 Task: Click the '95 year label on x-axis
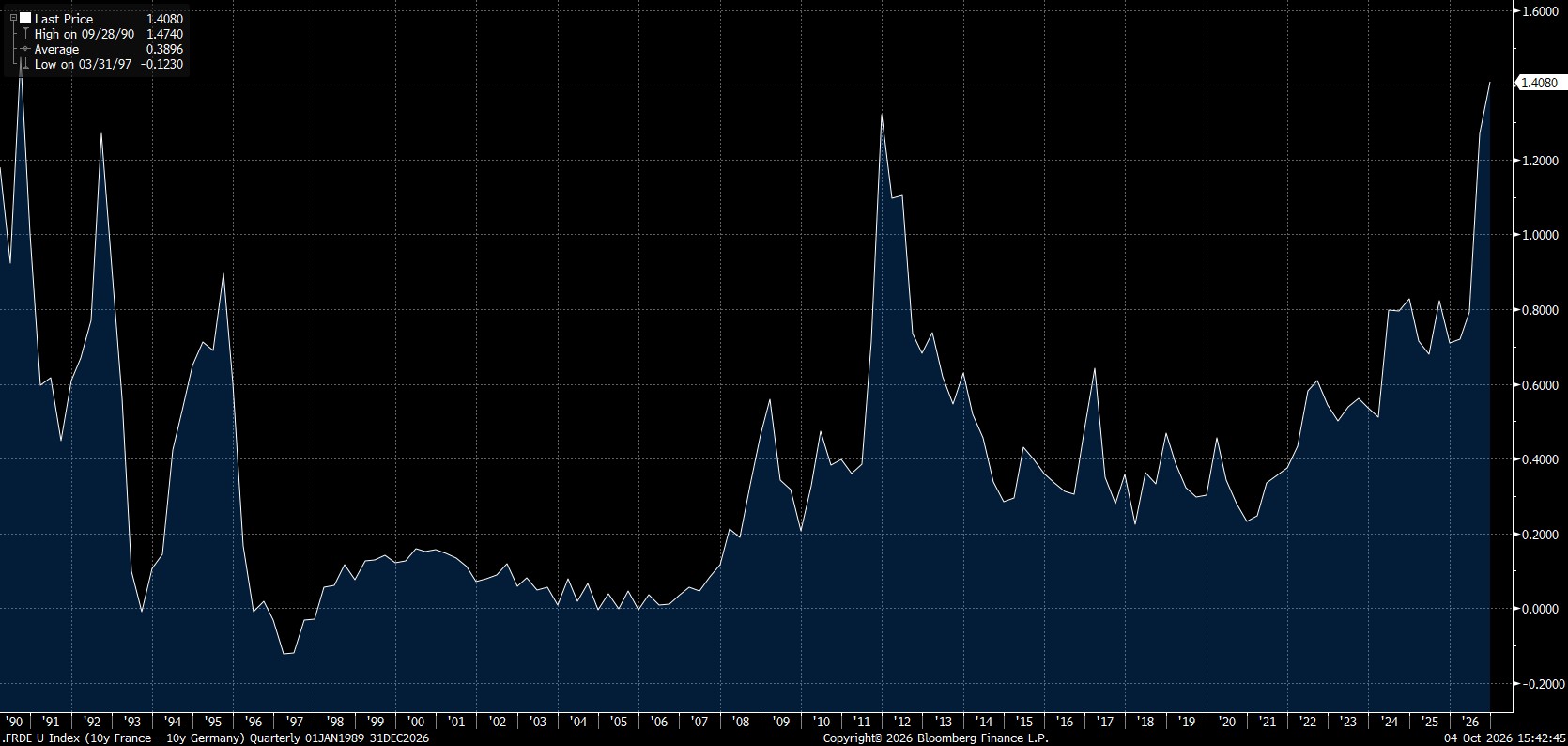213,722
